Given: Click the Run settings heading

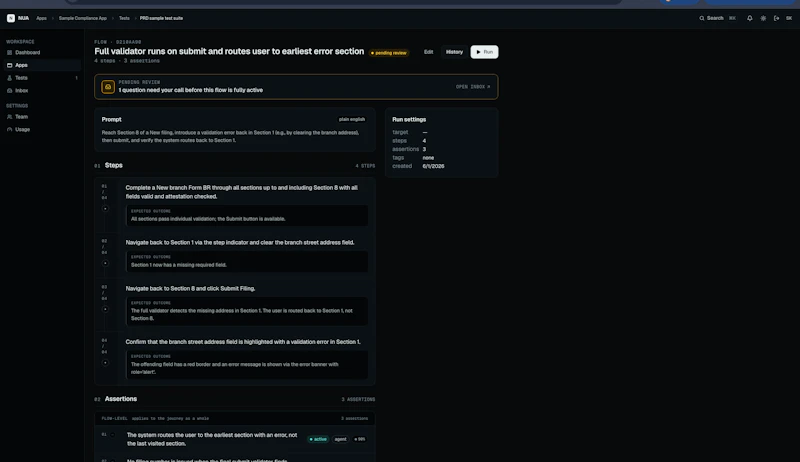Looking at the screenshot, I should pyautogui.click(x=409, y=119).
